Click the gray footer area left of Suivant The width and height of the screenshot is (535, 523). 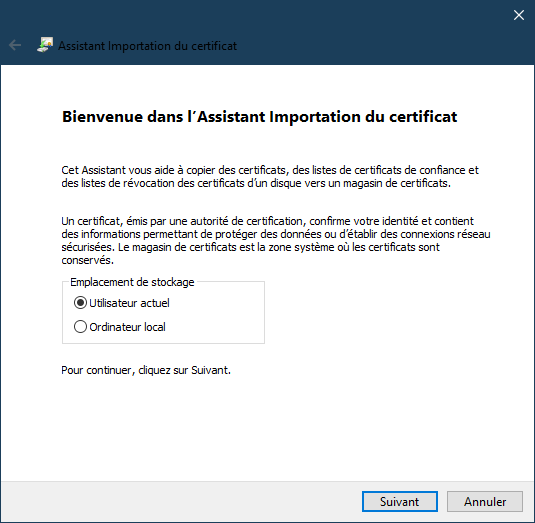[x=181, y=502]
